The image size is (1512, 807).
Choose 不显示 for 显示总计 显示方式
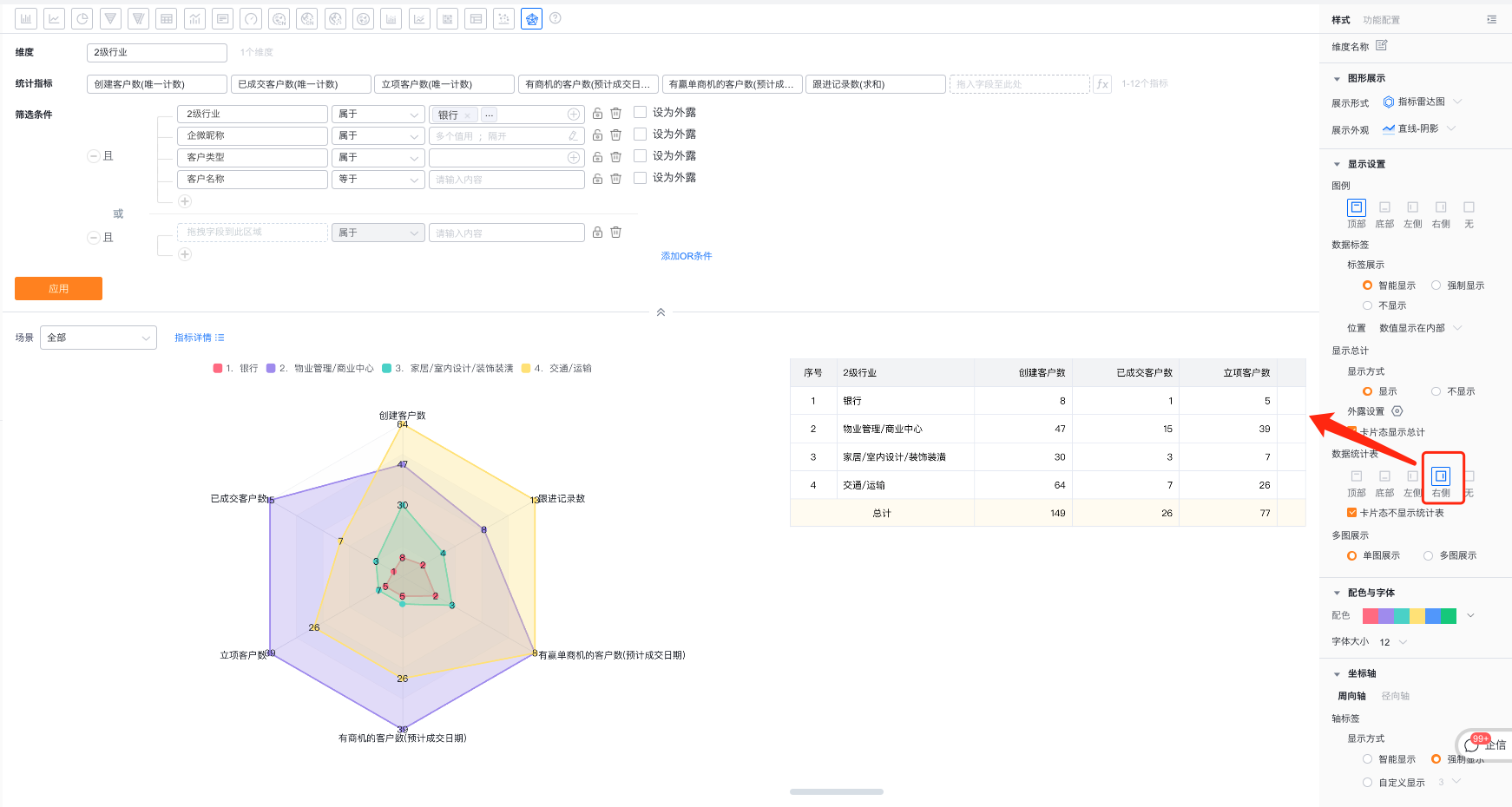pyautogui.click(x=1436, y=391)
